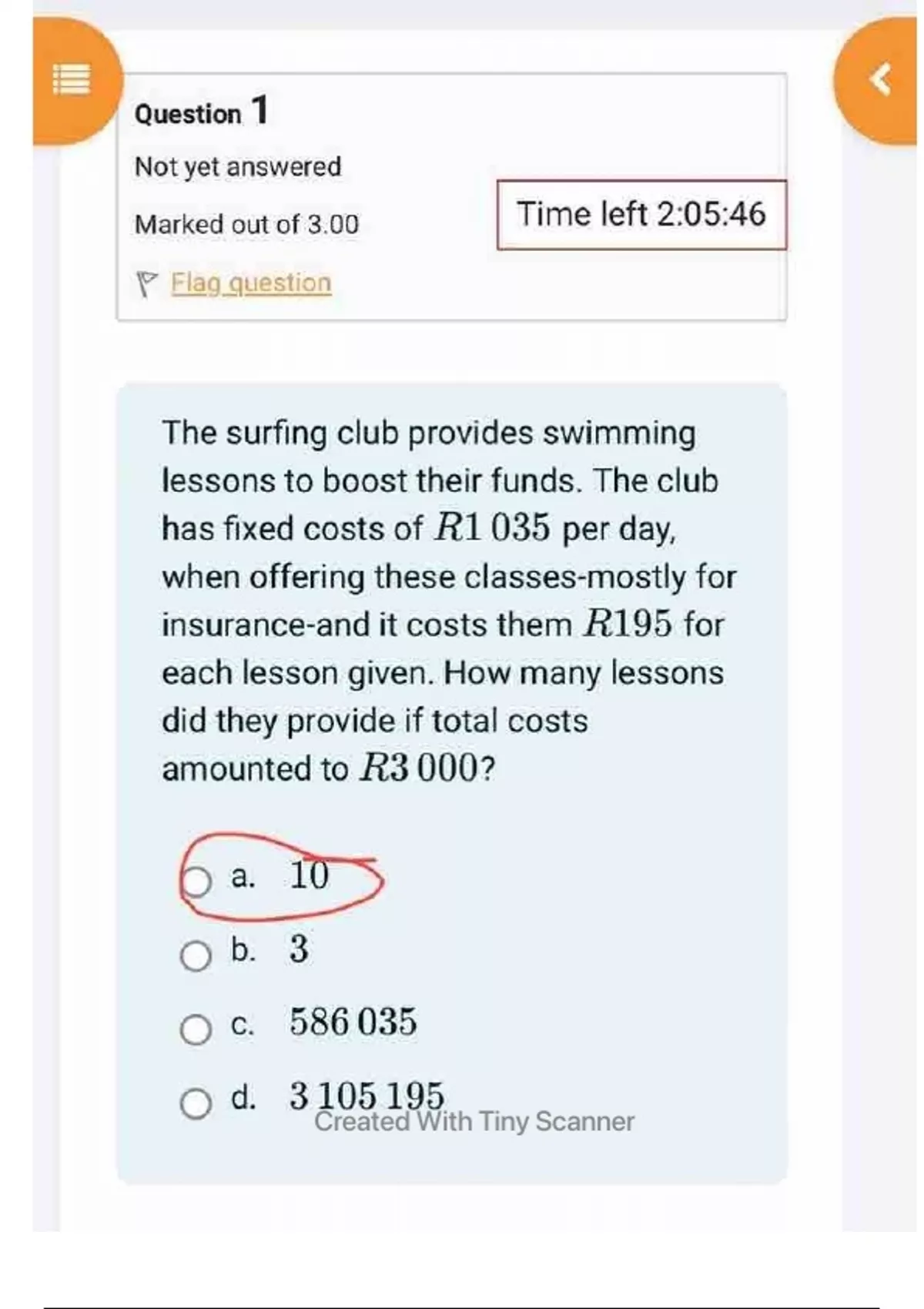Click the answer text 3
The height and width of the screenshot is (1309, 924).
click(x=299, y=949)
